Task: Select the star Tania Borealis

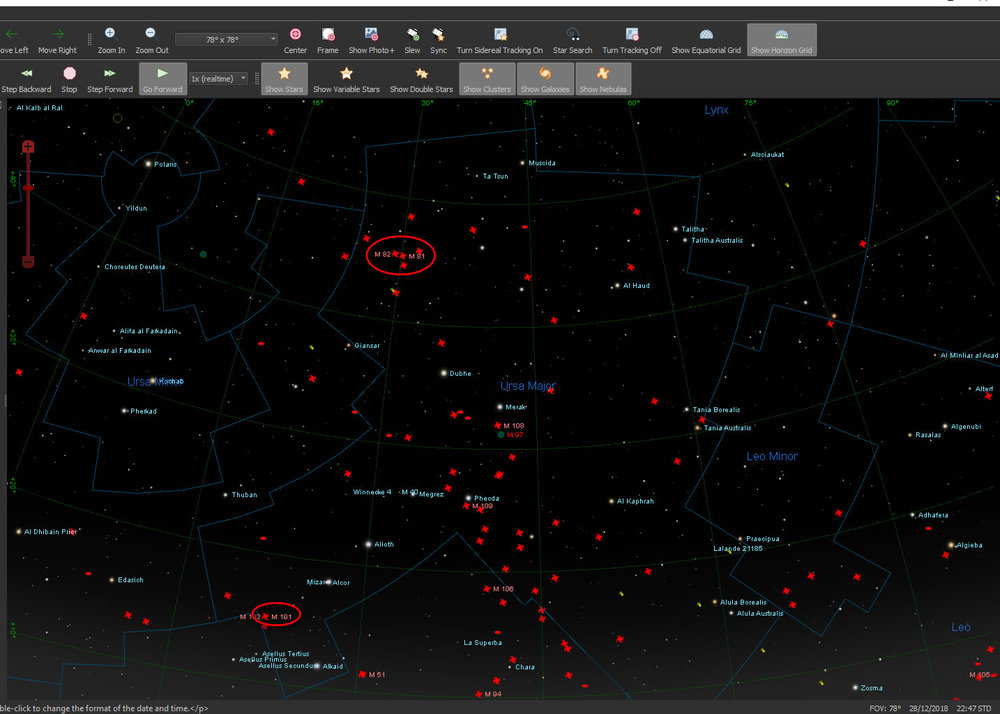Action: pos(687,410)
